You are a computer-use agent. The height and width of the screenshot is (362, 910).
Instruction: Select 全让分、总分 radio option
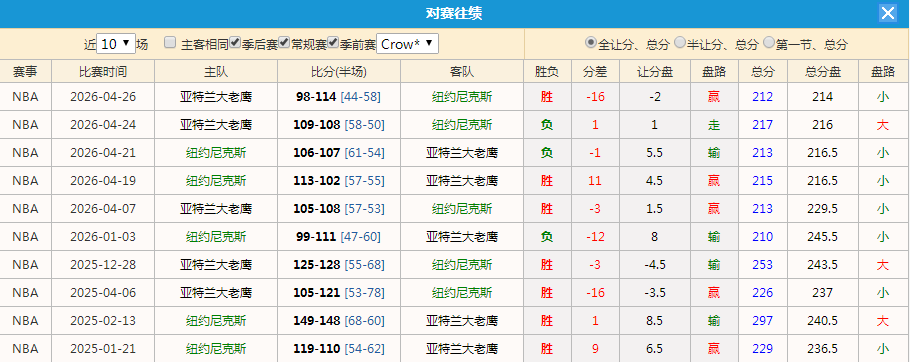tap(591, 42)
